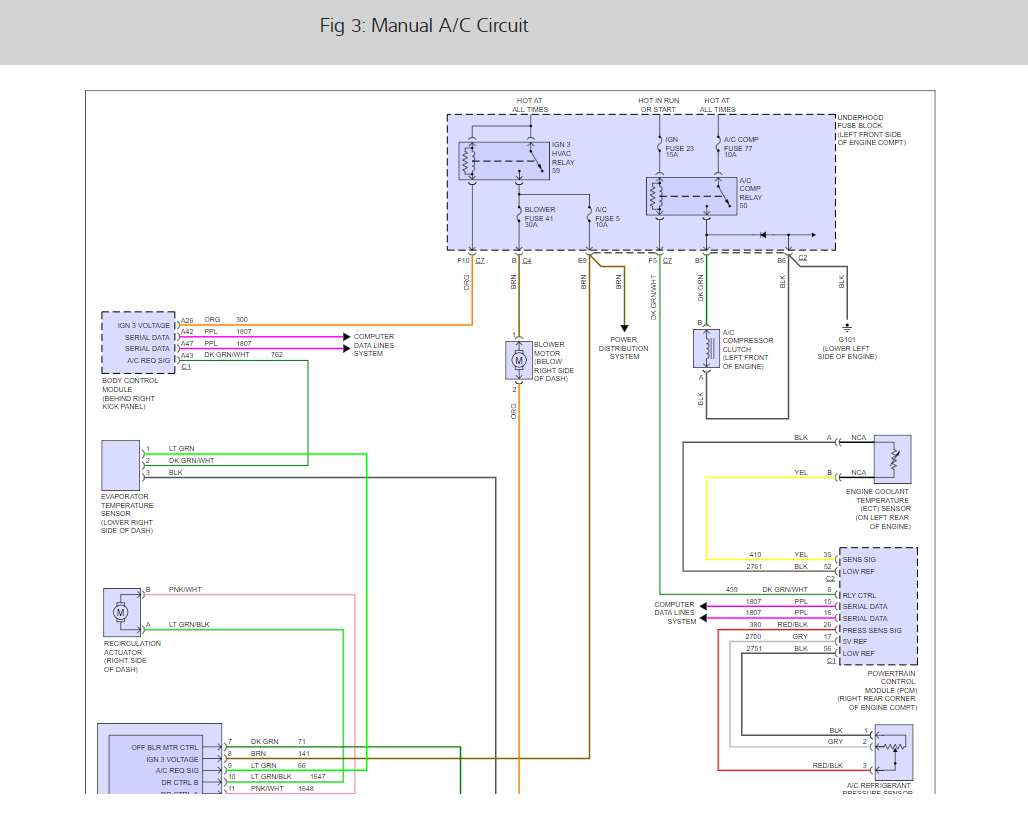Click the OFF BLR MTR CTRL pin label
This screenshot has width=1028, height=814.
coord(165,747)
